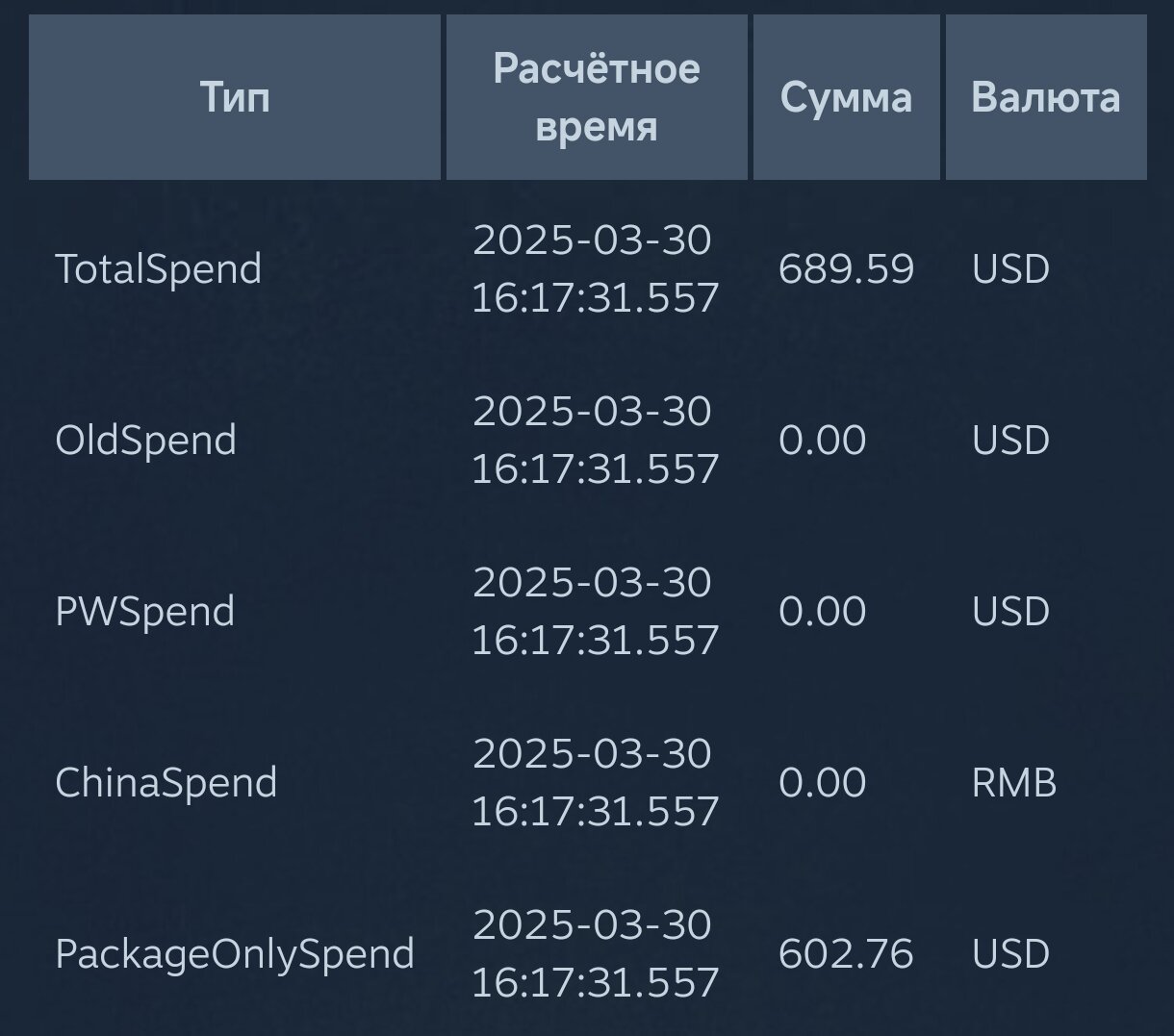This screenshot has height=1036, width=1174.
Task: Click the Расчётное время column header
Action: tap(597, 97)
